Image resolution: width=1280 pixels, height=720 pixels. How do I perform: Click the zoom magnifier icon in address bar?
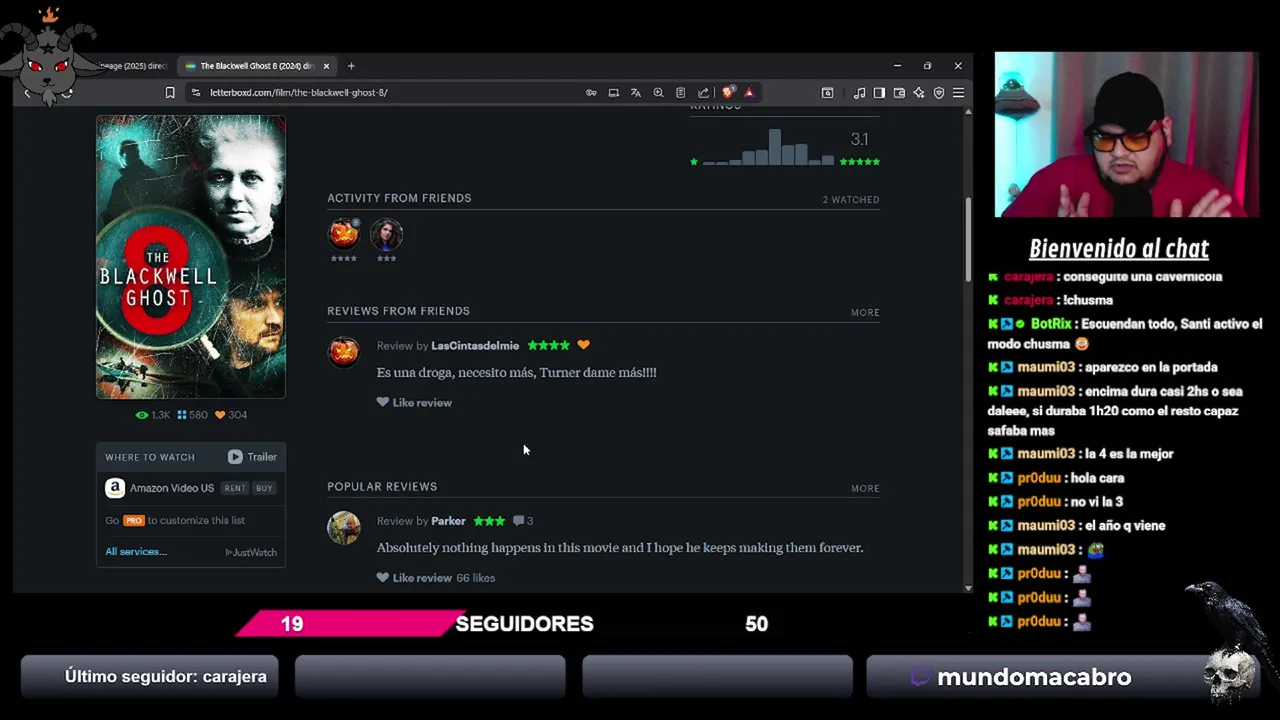[x=658, y=93]
